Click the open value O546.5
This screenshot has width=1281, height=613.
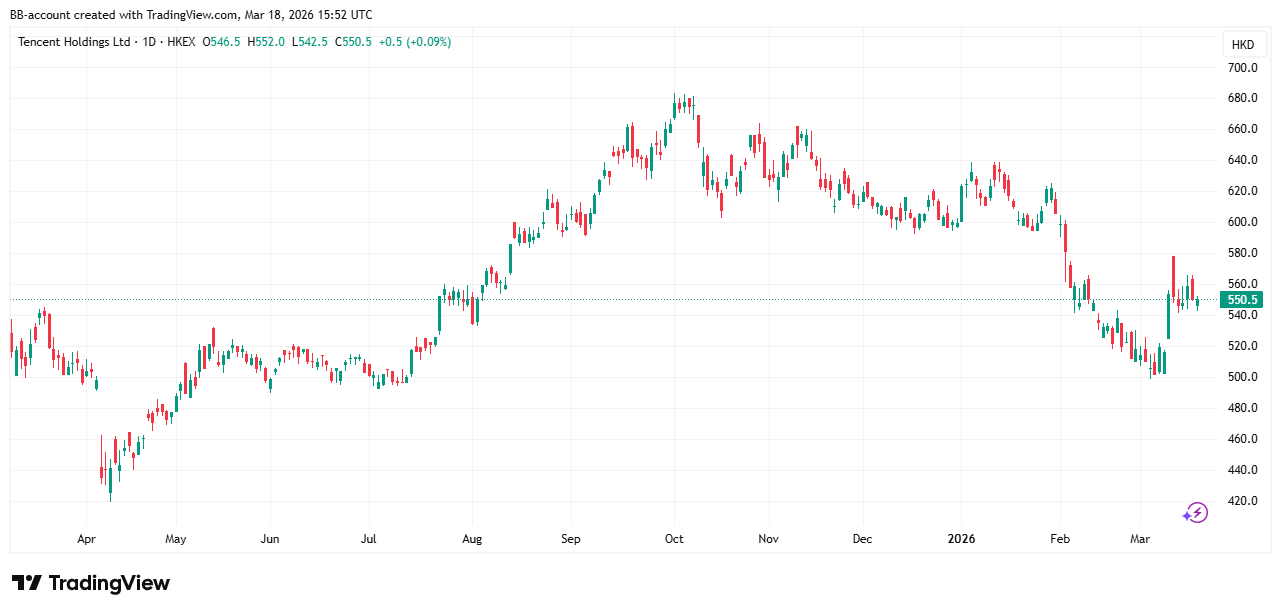click(x=223, y=42)
